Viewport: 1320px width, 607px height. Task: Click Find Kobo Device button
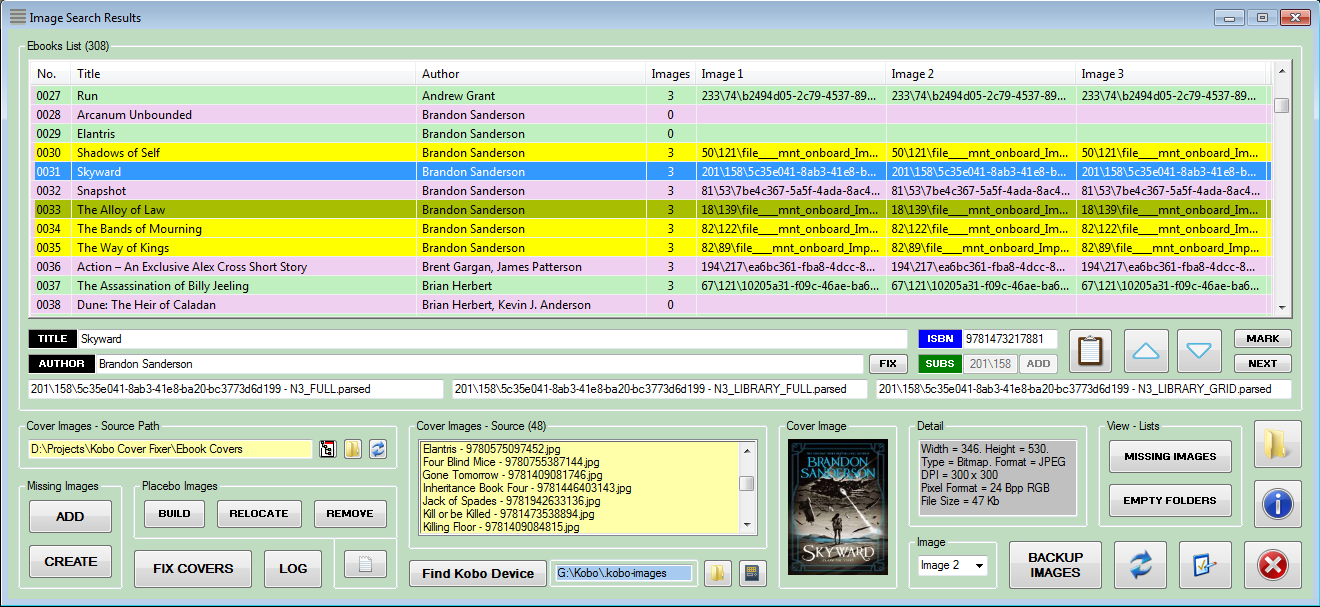(477, 573)
